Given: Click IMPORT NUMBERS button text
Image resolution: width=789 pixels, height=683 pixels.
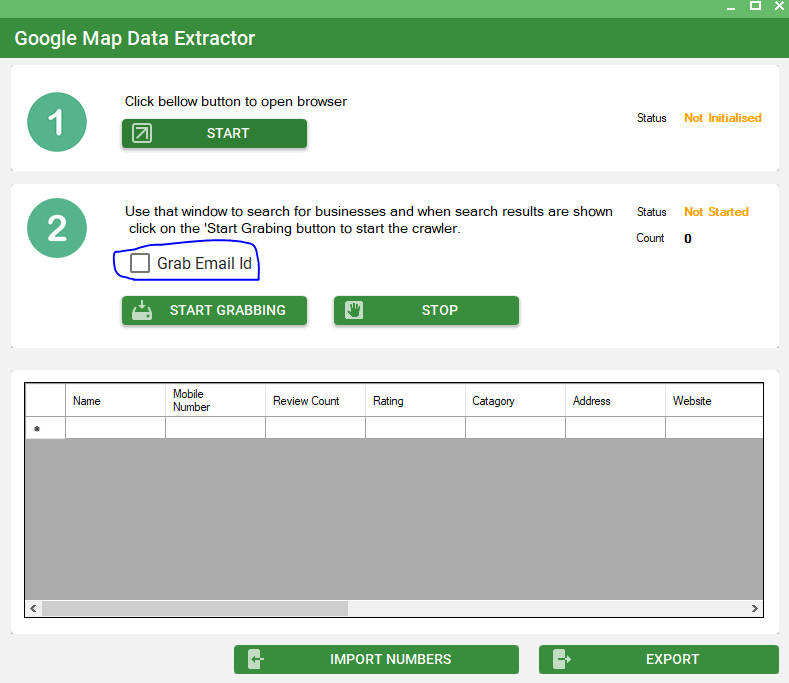Looking at the screenshot, I should coord(390,659).
